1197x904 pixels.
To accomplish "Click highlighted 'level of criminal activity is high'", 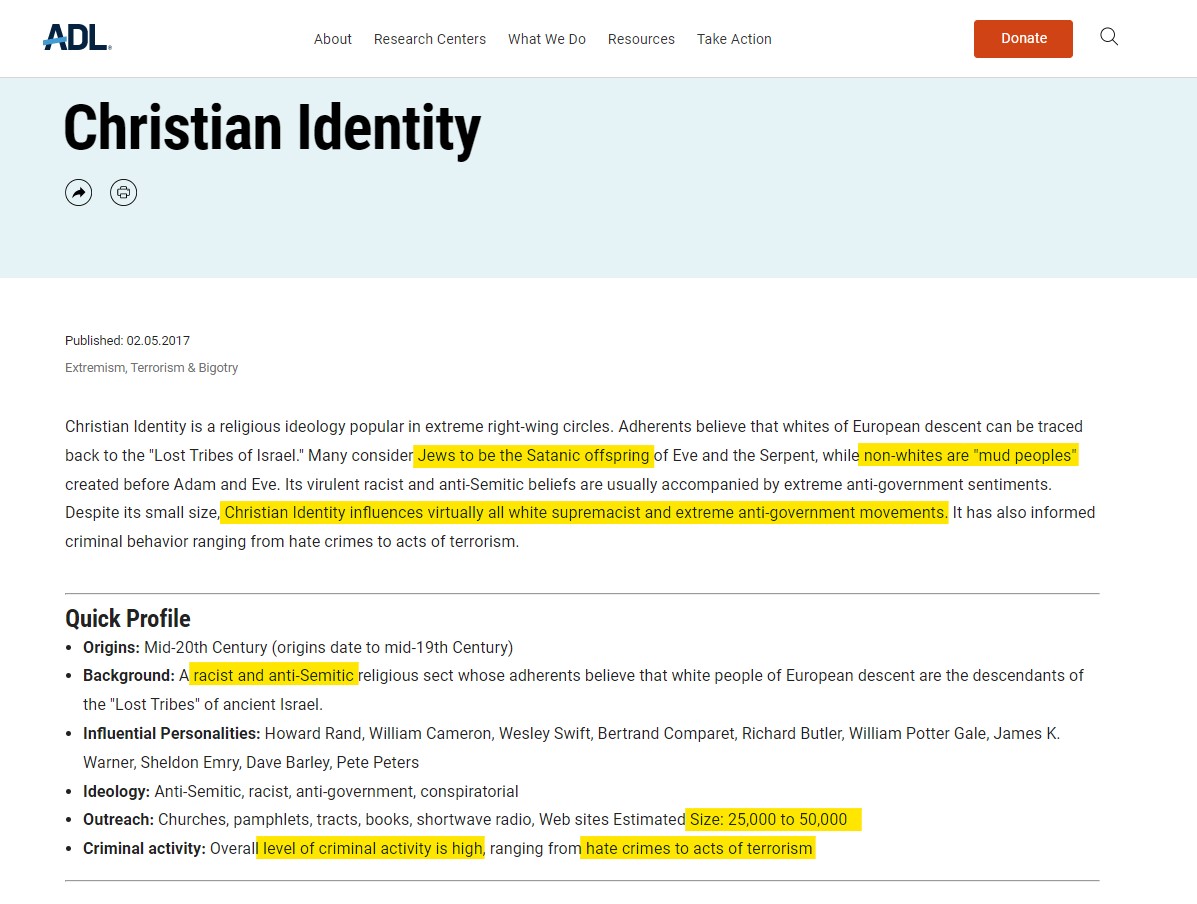I will 373,849.
